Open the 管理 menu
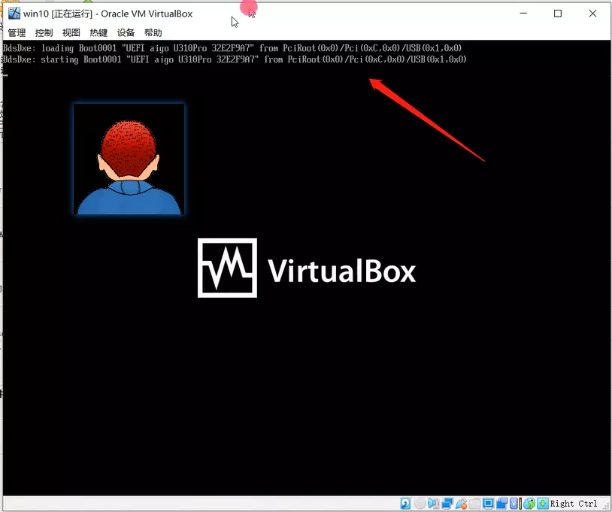The image size is (612, 512). [16, 33]
